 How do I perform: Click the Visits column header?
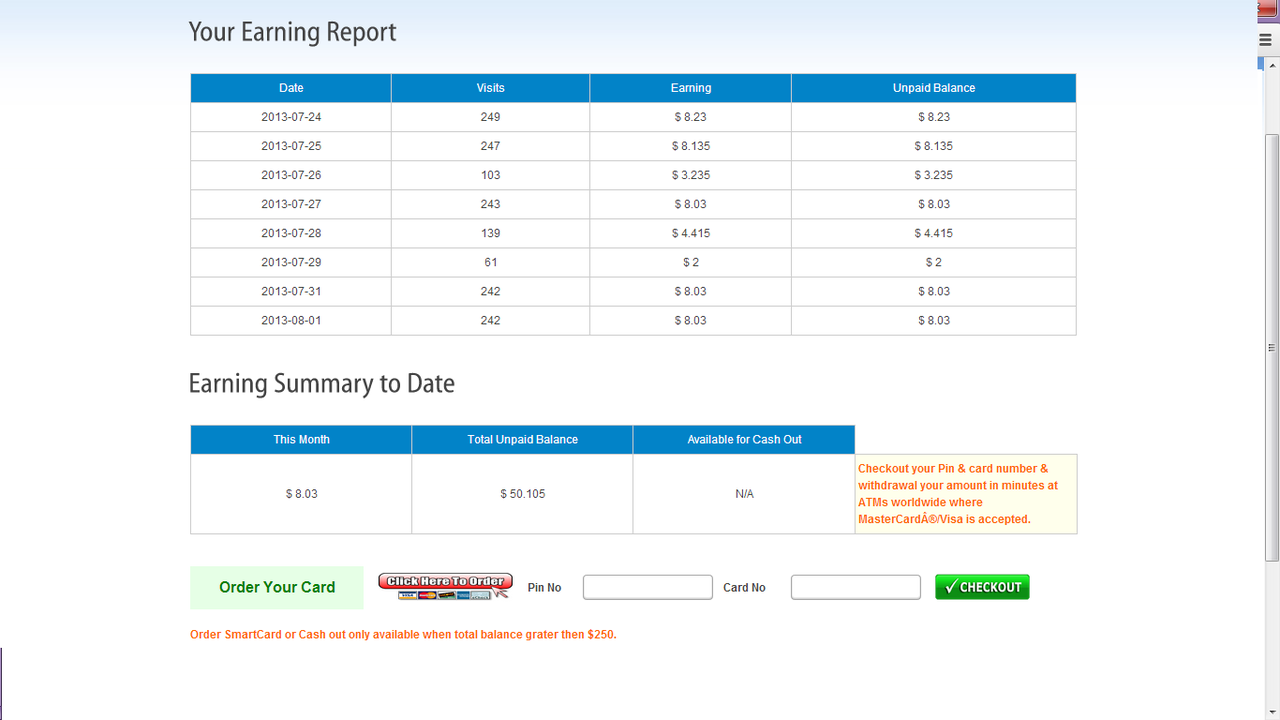pos(490,88)
